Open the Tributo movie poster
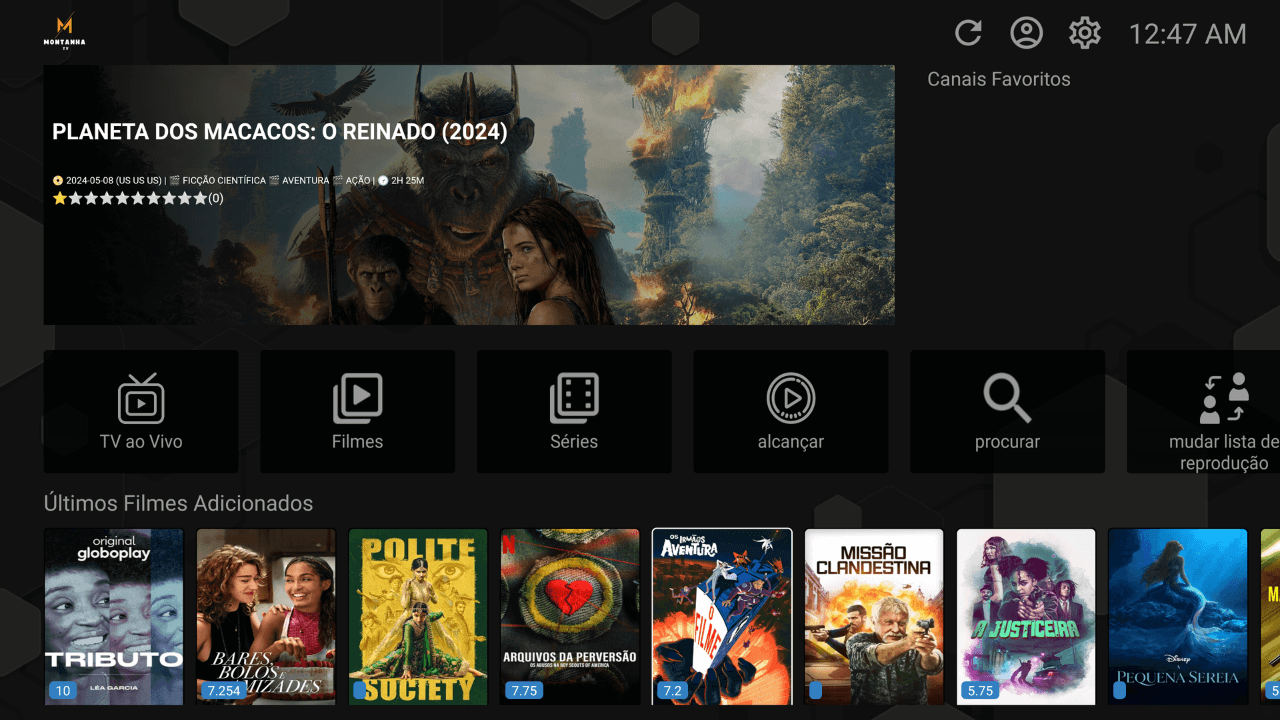The width and height of the screenshot is (1280, 720). [114, 617]
